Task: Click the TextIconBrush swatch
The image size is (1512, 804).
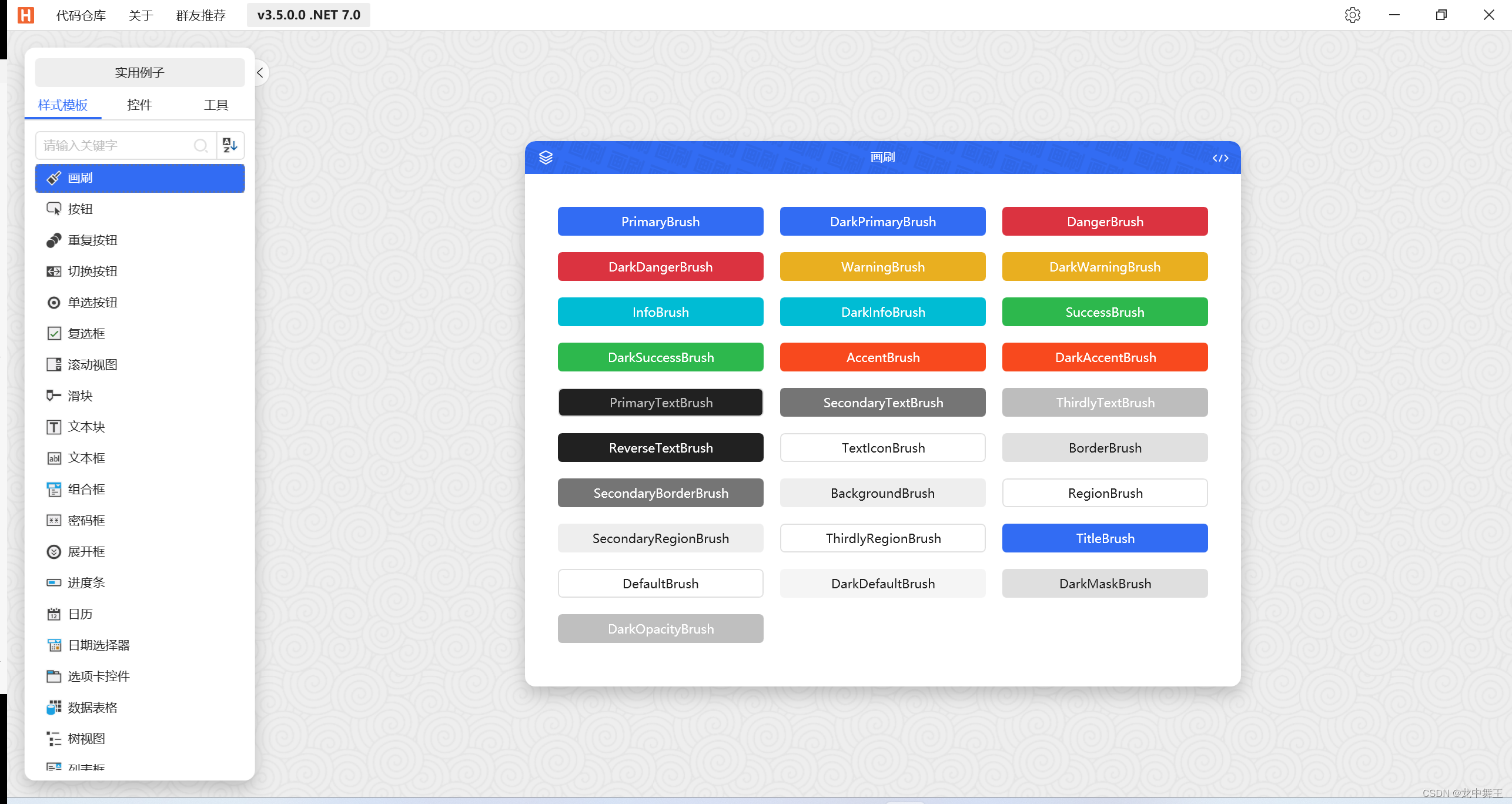Action: point(882,448)
